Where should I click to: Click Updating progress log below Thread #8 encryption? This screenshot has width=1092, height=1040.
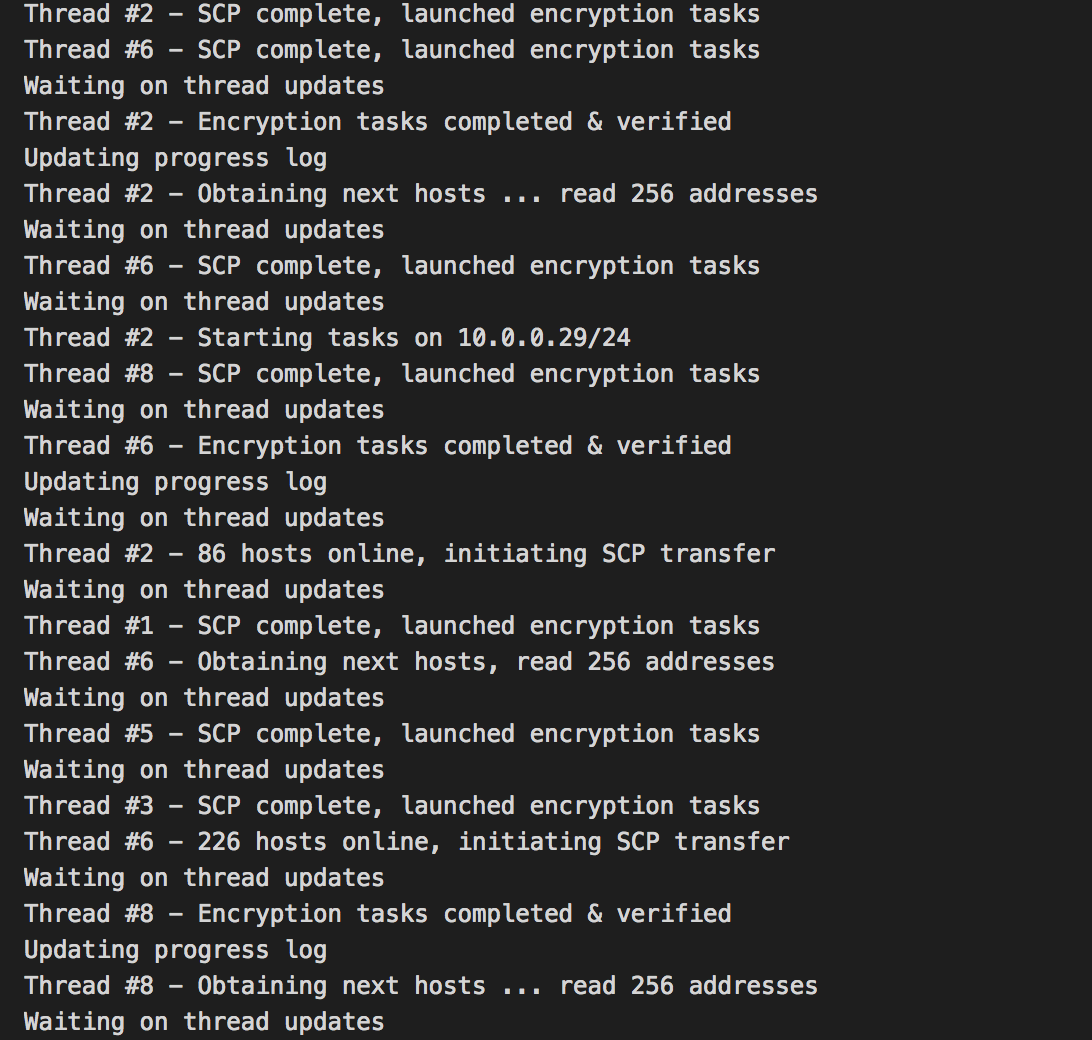click(x=175, y=950)
